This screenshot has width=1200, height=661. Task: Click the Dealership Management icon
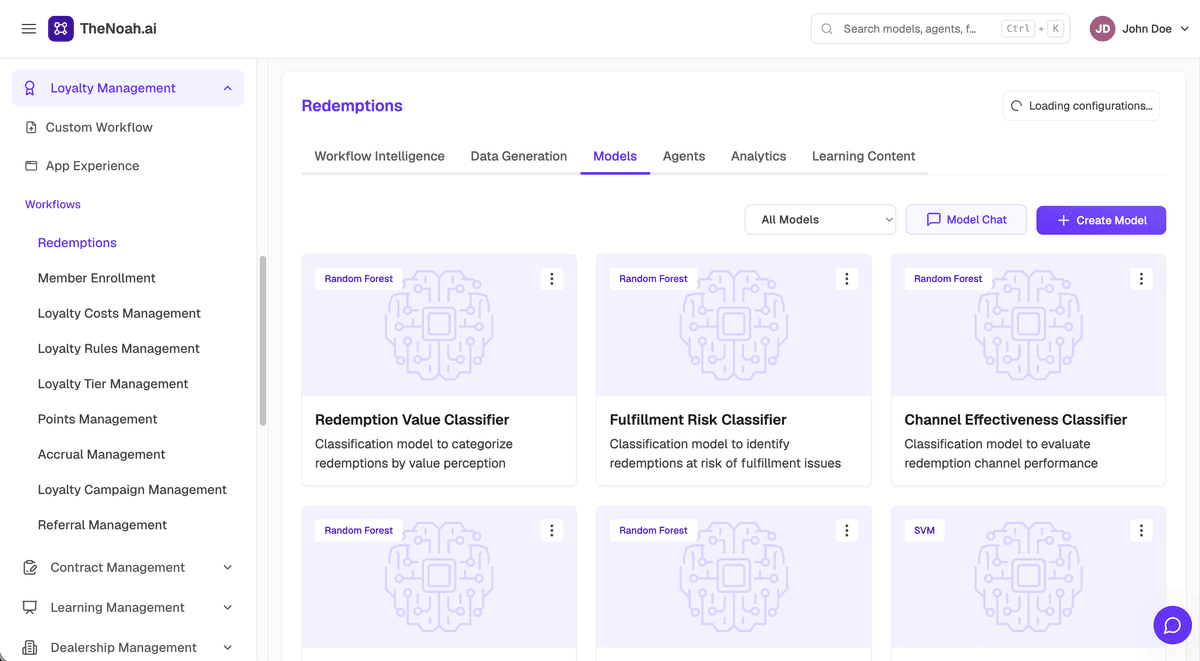[30, 647]
